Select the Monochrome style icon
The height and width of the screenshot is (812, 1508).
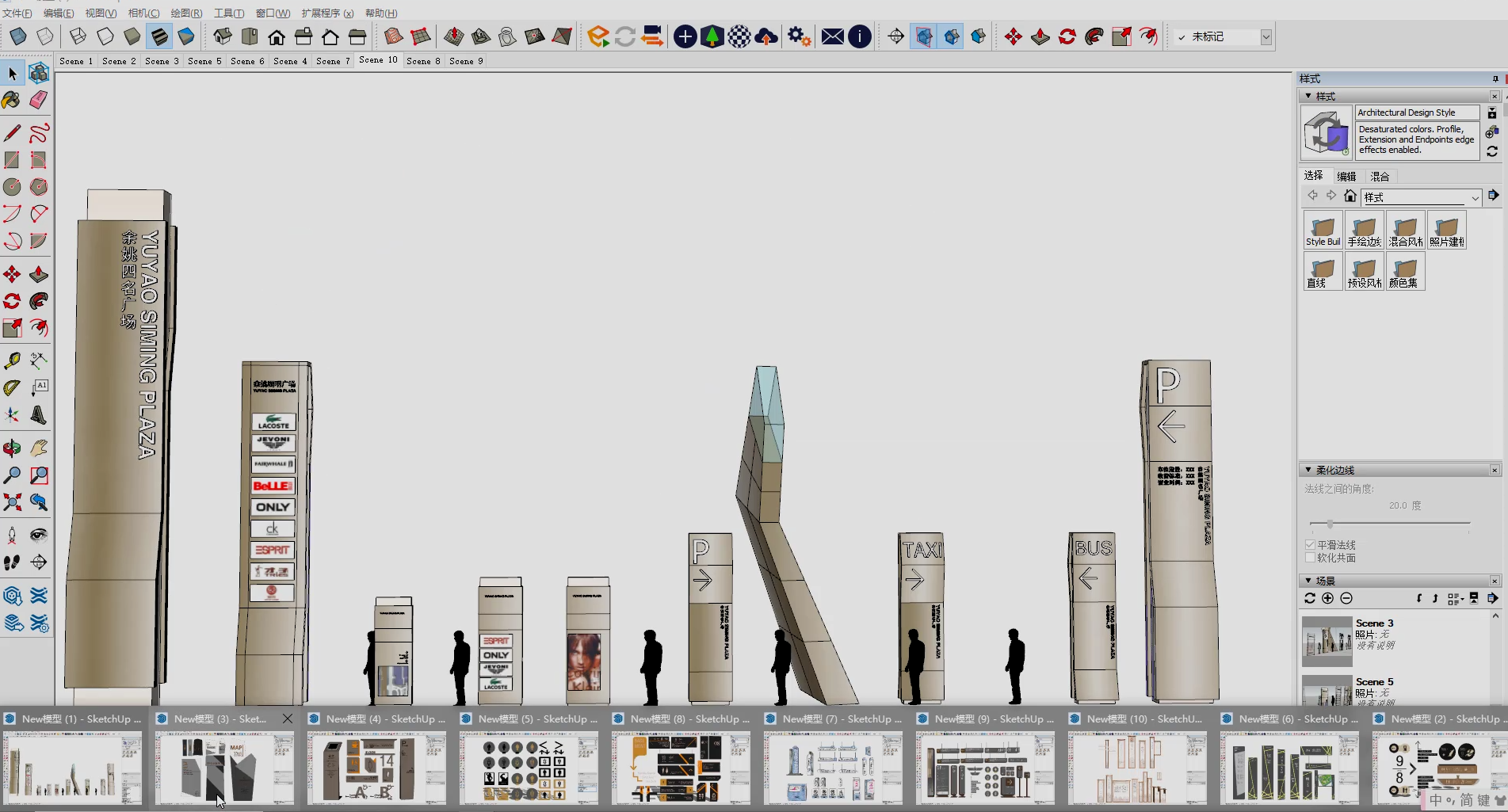186,36
